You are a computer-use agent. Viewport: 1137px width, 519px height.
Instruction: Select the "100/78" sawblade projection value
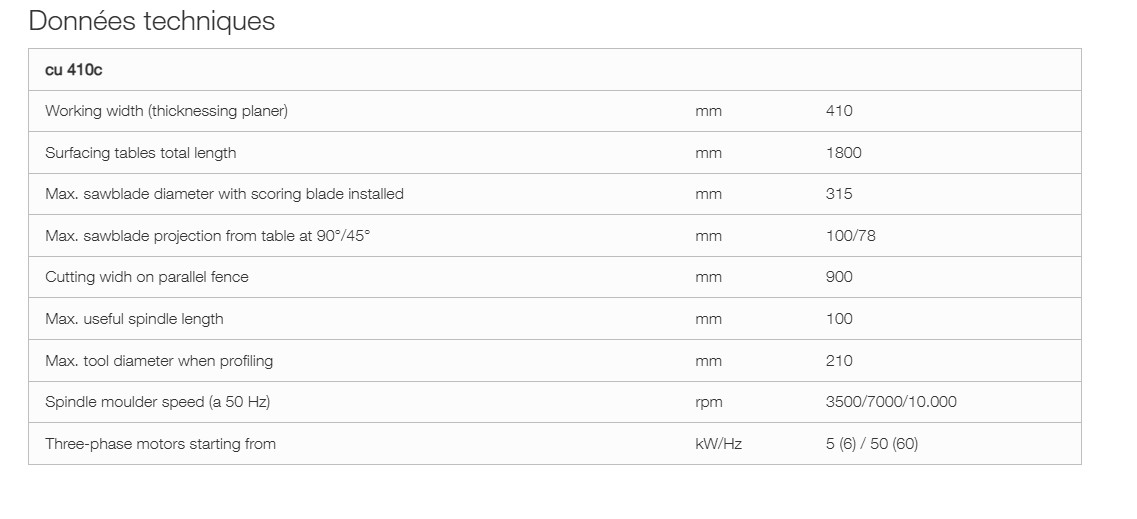[x=850, y=236]
